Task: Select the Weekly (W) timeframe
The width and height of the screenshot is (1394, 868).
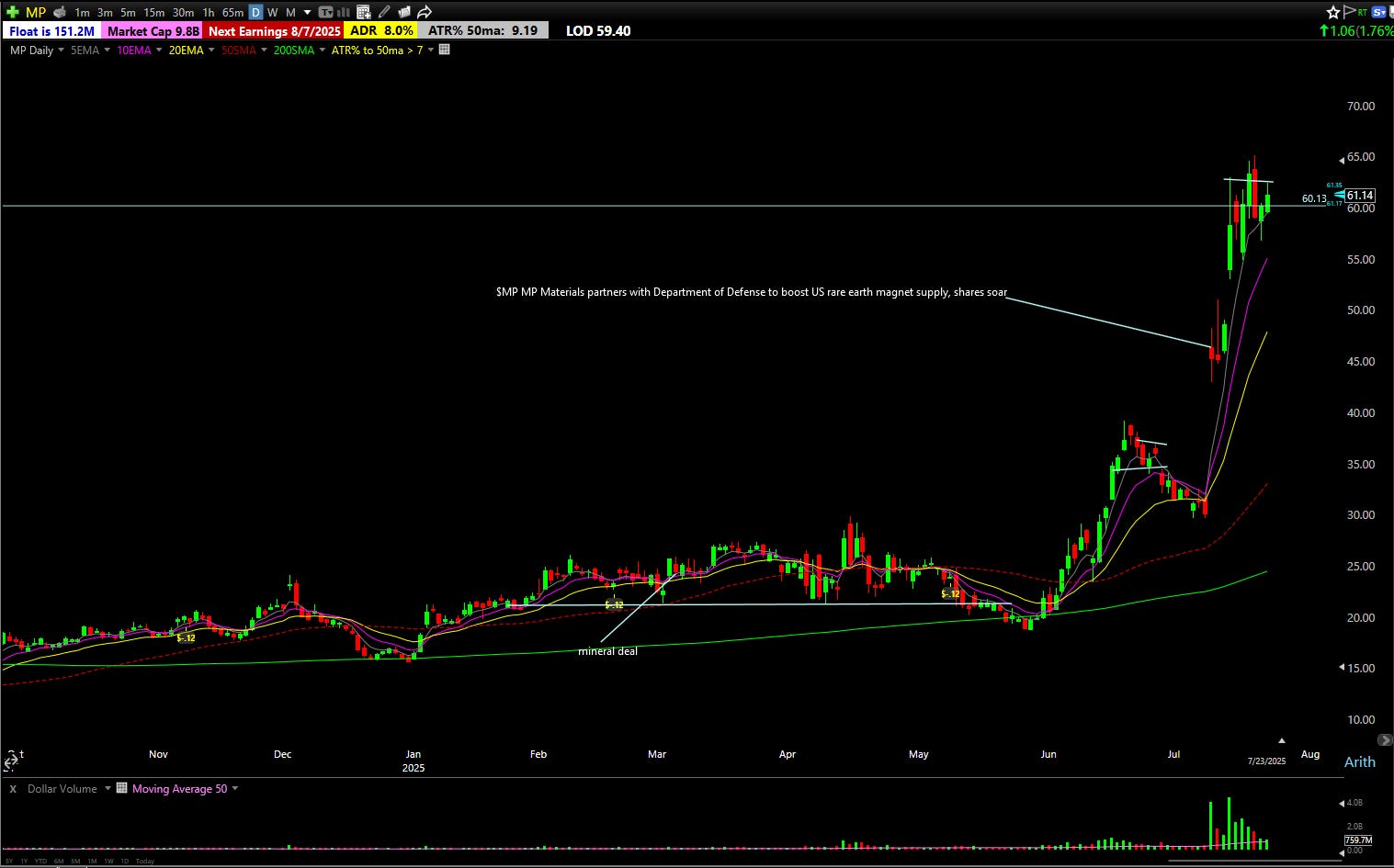Action: tap(272, 13)
